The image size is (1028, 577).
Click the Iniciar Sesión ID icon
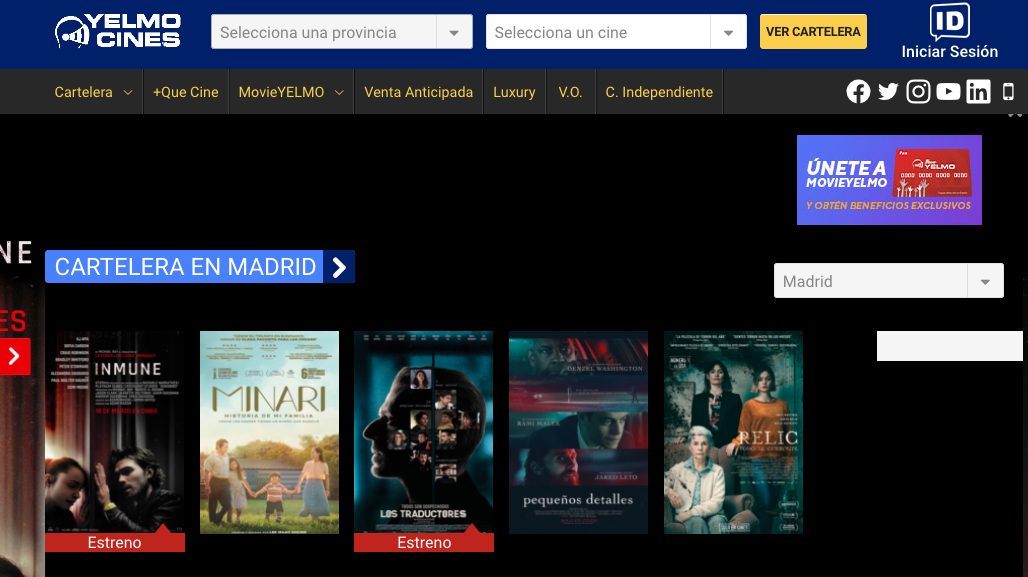[x=949, y=23]
